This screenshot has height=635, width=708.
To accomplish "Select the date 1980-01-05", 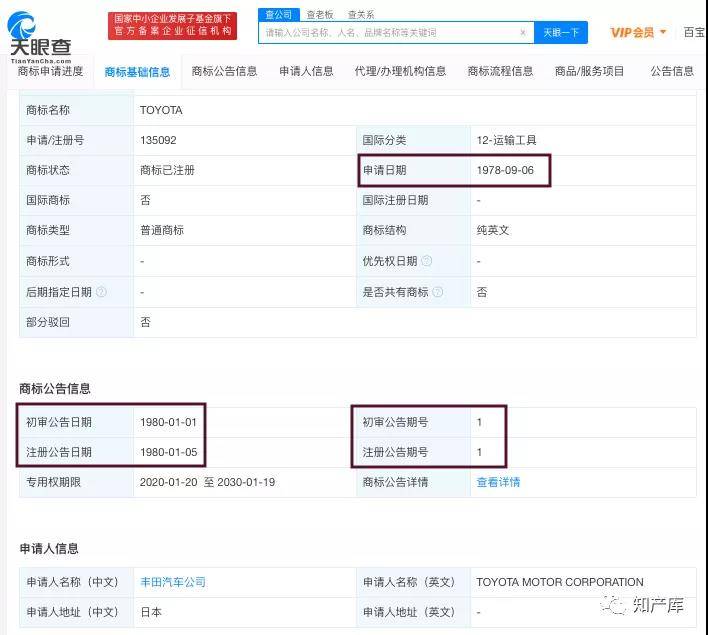I will click(x=168, y=452).
